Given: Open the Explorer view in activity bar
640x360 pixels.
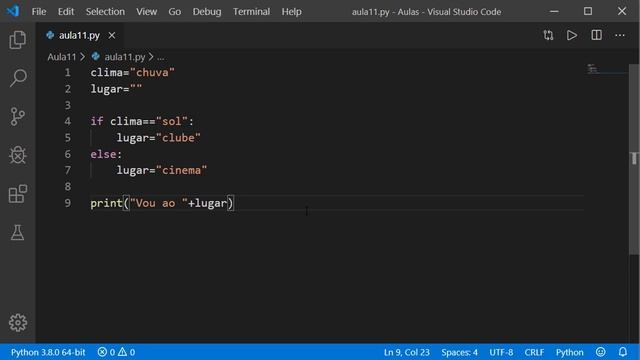Looking at the screenshot, I should point(18,40).
